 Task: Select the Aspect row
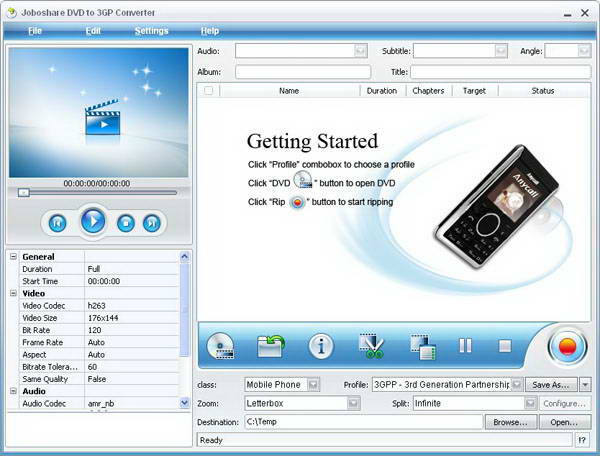(99, 355)
